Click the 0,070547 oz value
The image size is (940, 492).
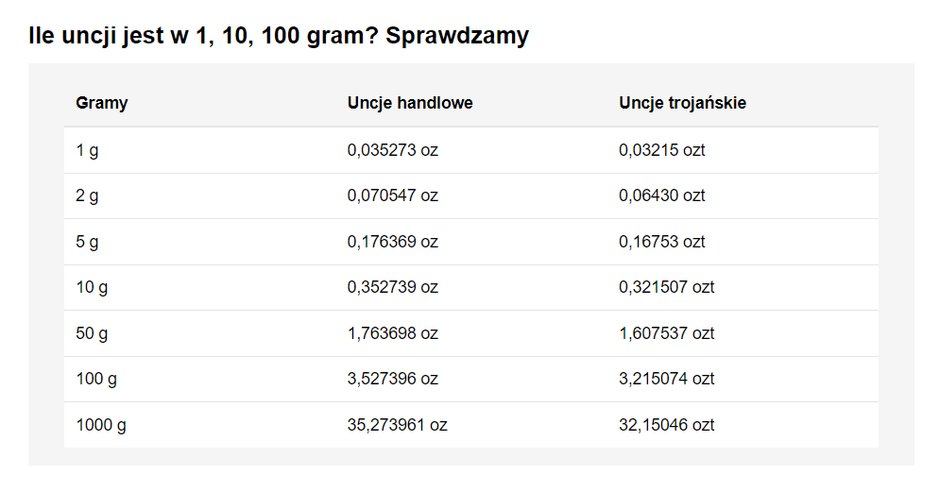393,195
